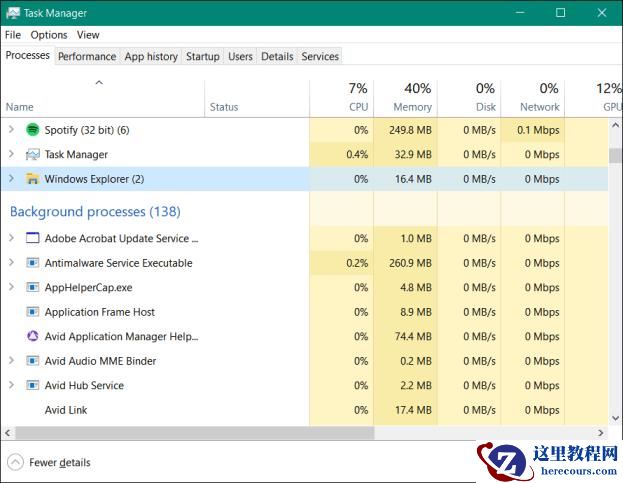The width and height of the screenshot is (623, 483).
Task: Open the Startup tab
Action: [203, 56]
